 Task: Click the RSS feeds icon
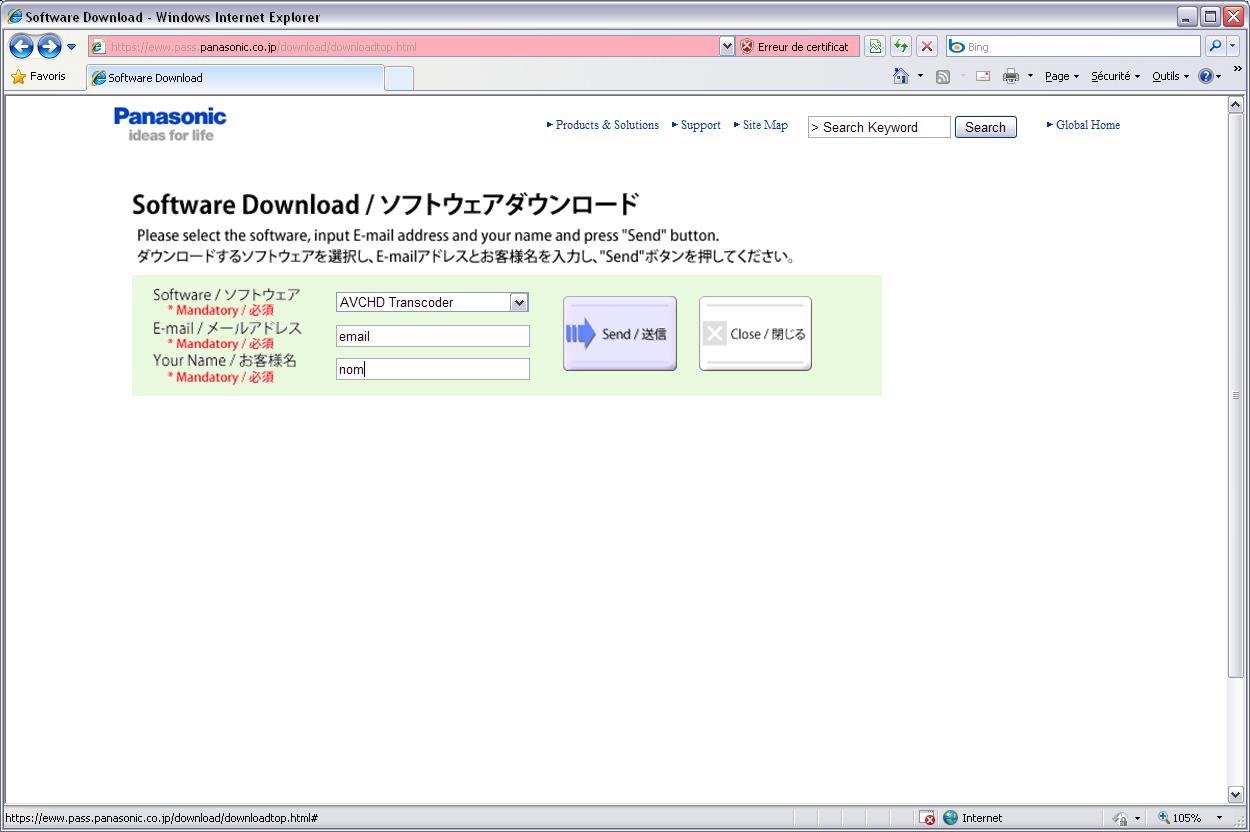pyautogui.click(x=943, y=76)
